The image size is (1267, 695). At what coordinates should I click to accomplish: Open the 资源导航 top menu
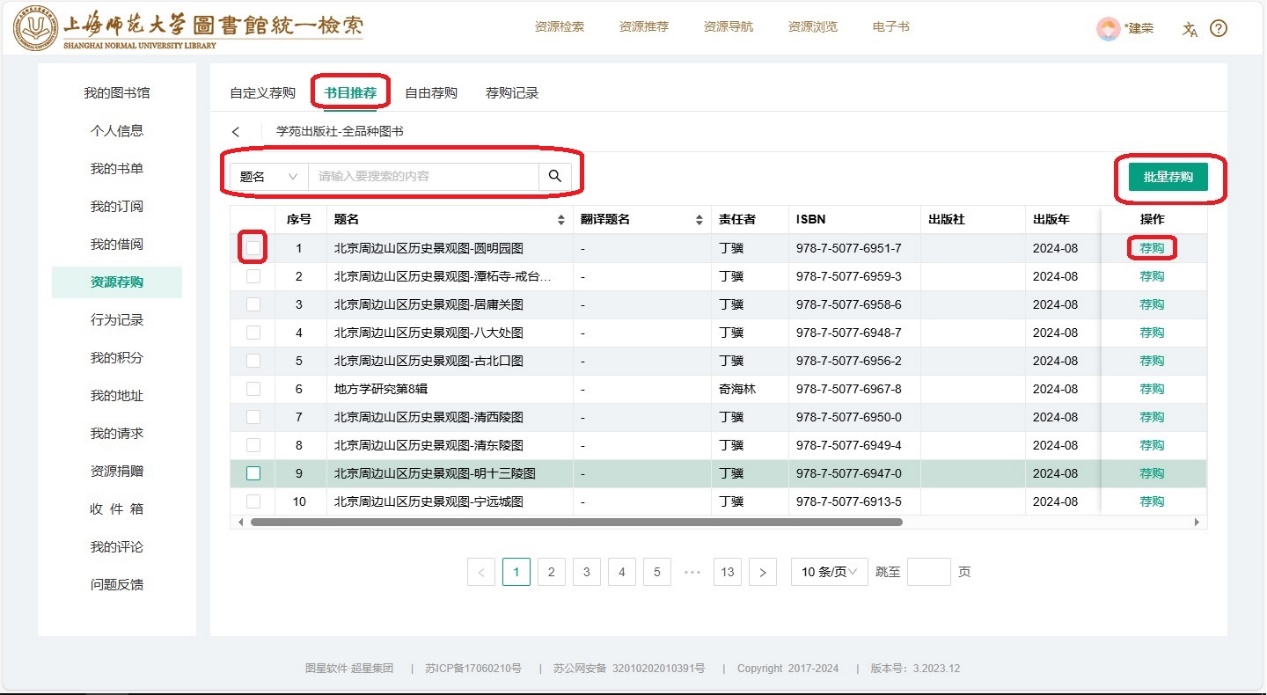(x=727, y=27)
